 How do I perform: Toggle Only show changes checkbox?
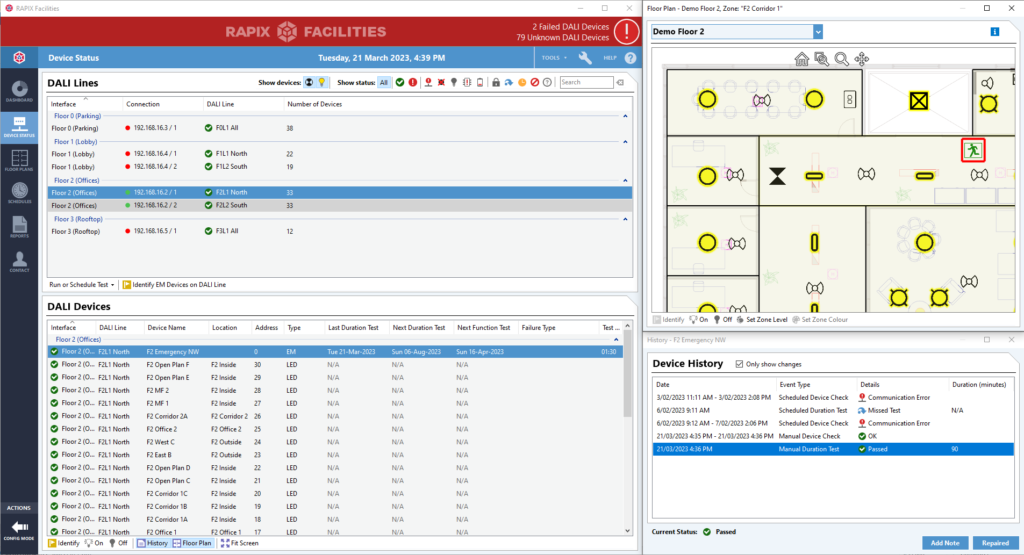point(739,364)
